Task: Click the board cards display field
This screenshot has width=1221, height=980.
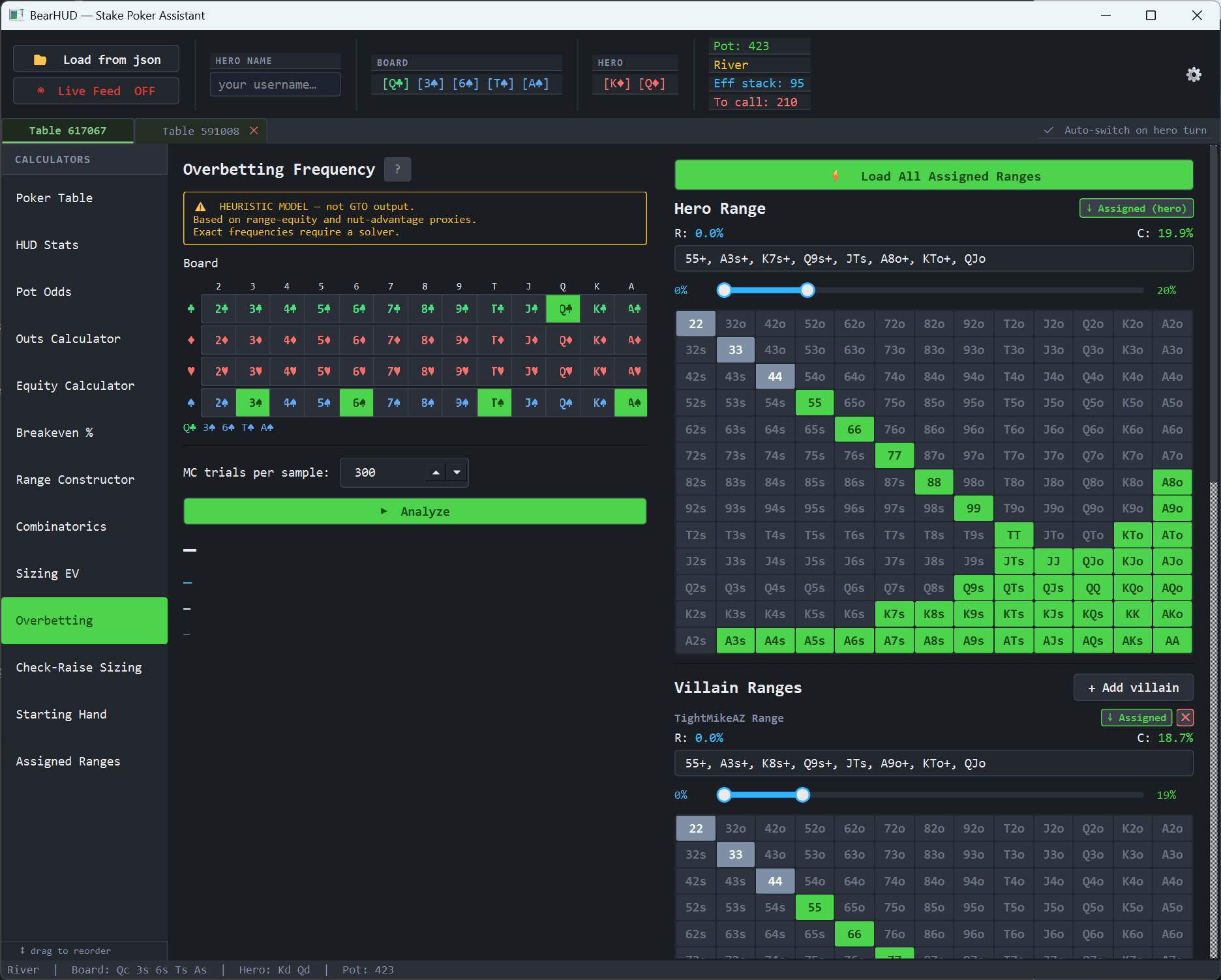Action: point(466,83)
